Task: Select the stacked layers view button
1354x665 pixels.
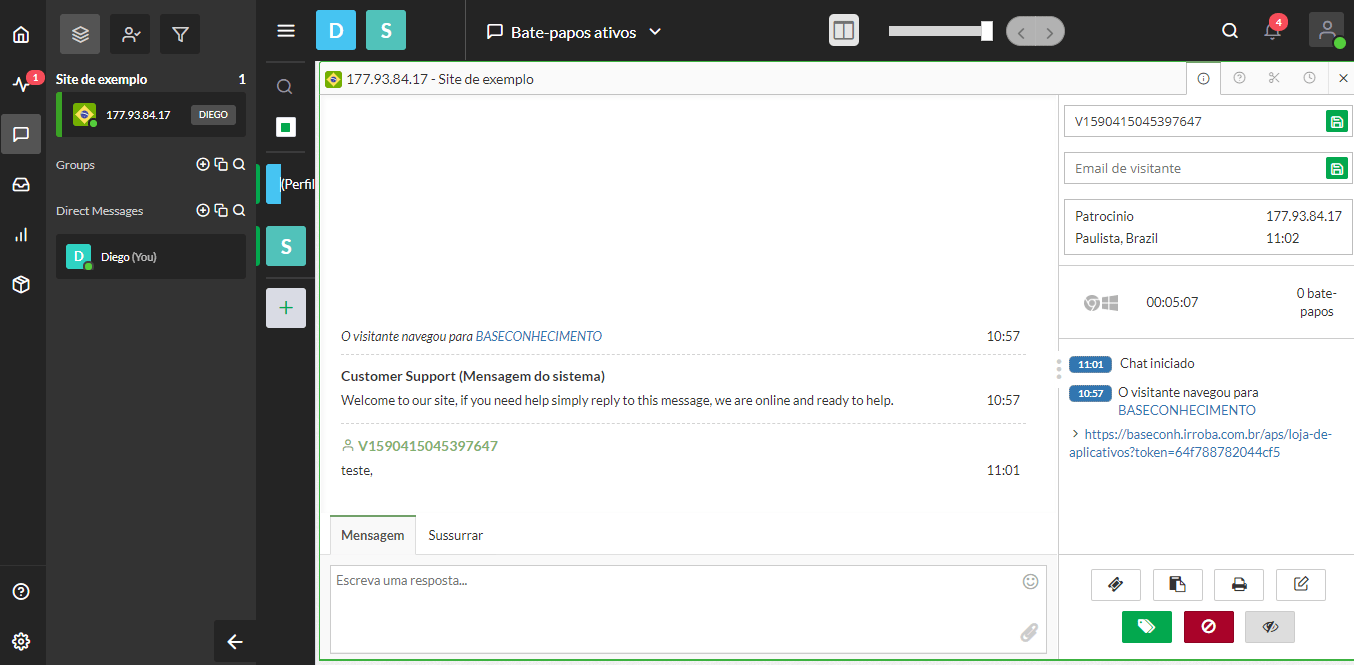Action: [x=80, y=34]
